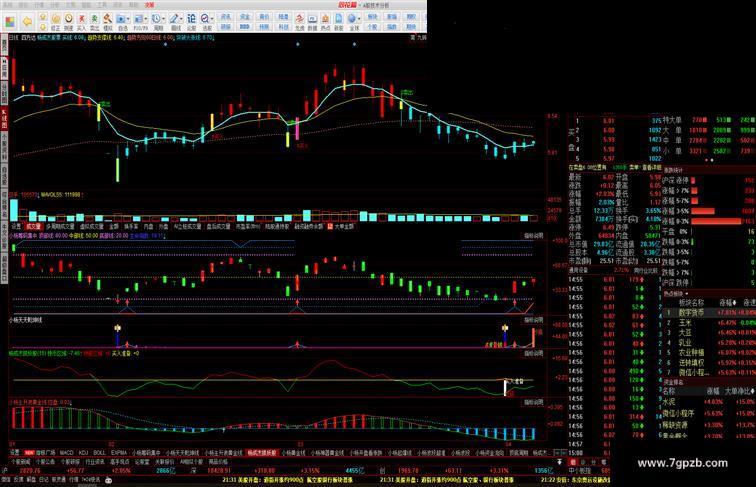Open dropdown arrow next to 周期 icon

164,19
